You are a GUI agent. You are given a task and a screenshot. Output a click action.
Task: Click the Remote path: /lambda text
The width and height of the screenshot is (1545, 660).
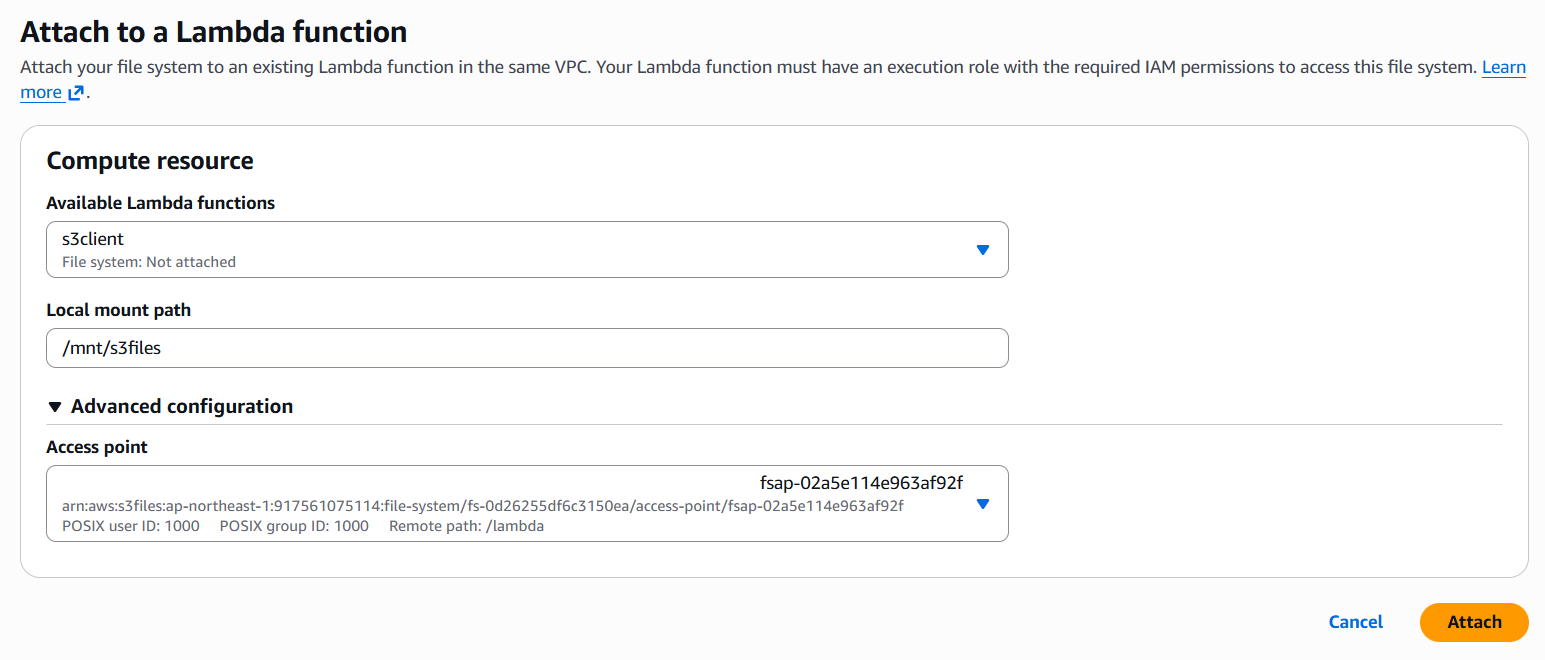point(466,526)
